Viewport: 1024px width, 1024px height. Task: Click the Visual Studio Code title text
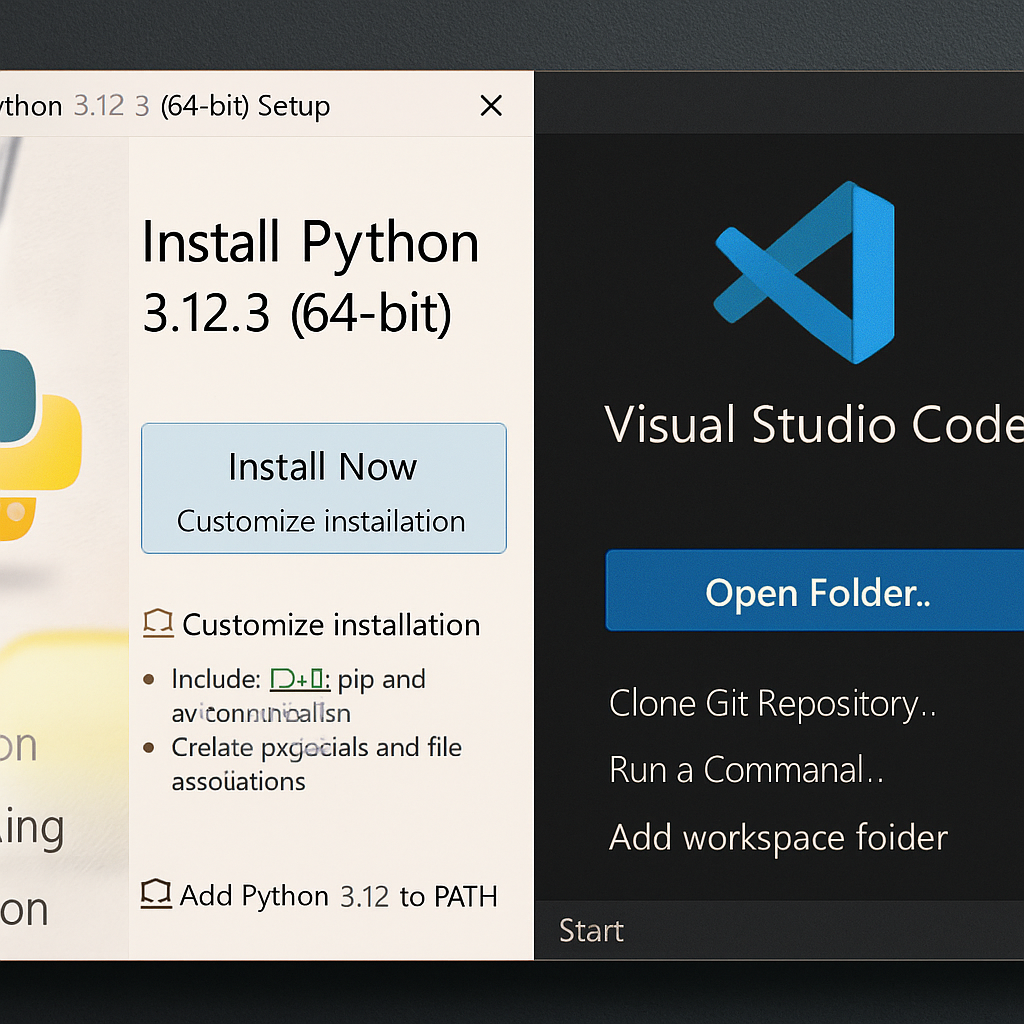click(x=812, y=425)
